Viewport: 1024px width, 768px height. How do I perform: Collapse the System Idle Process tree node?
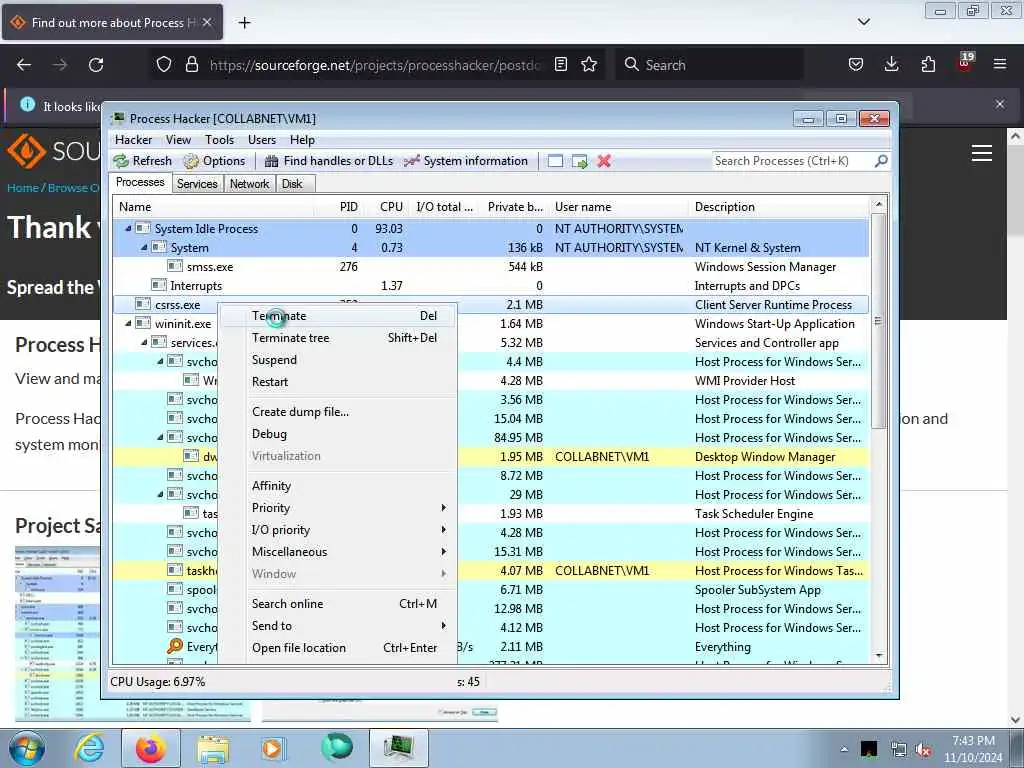[x=128, y=229]
